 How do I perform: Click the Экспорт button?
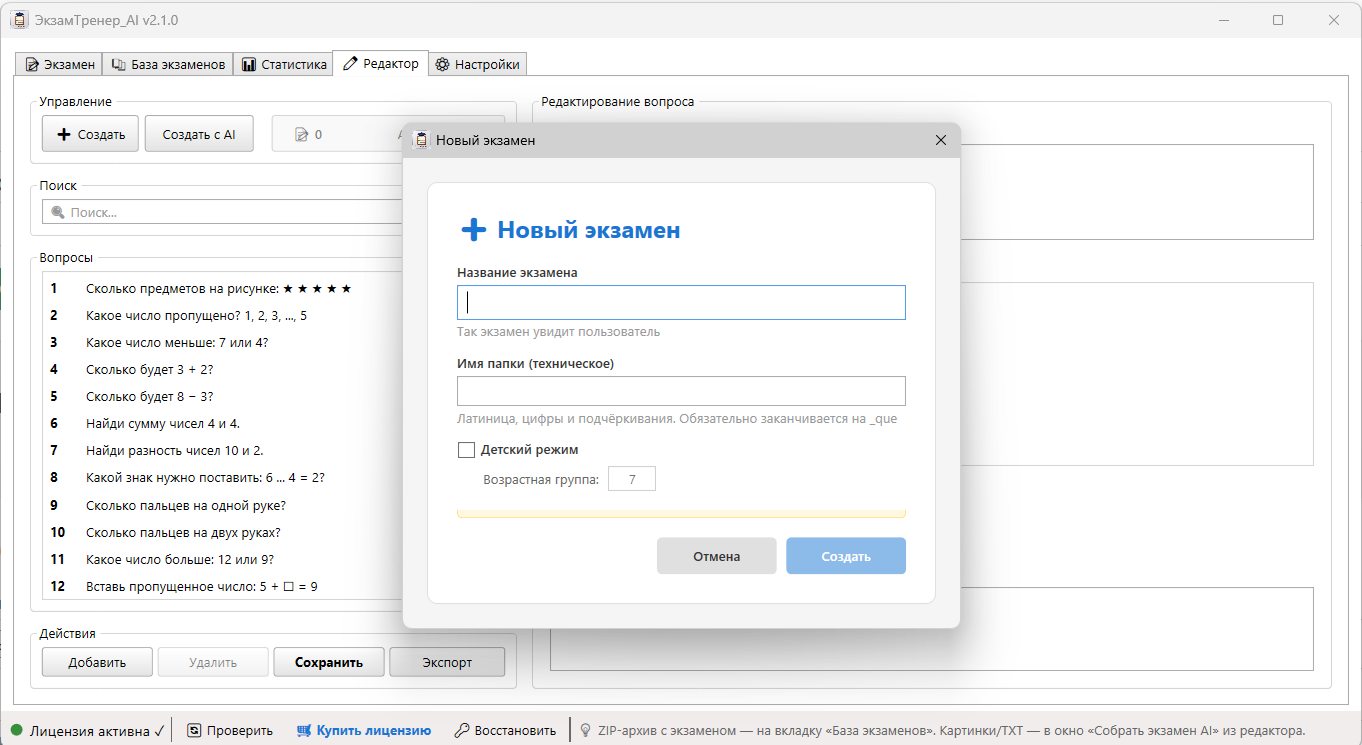(x=447, y=662)
